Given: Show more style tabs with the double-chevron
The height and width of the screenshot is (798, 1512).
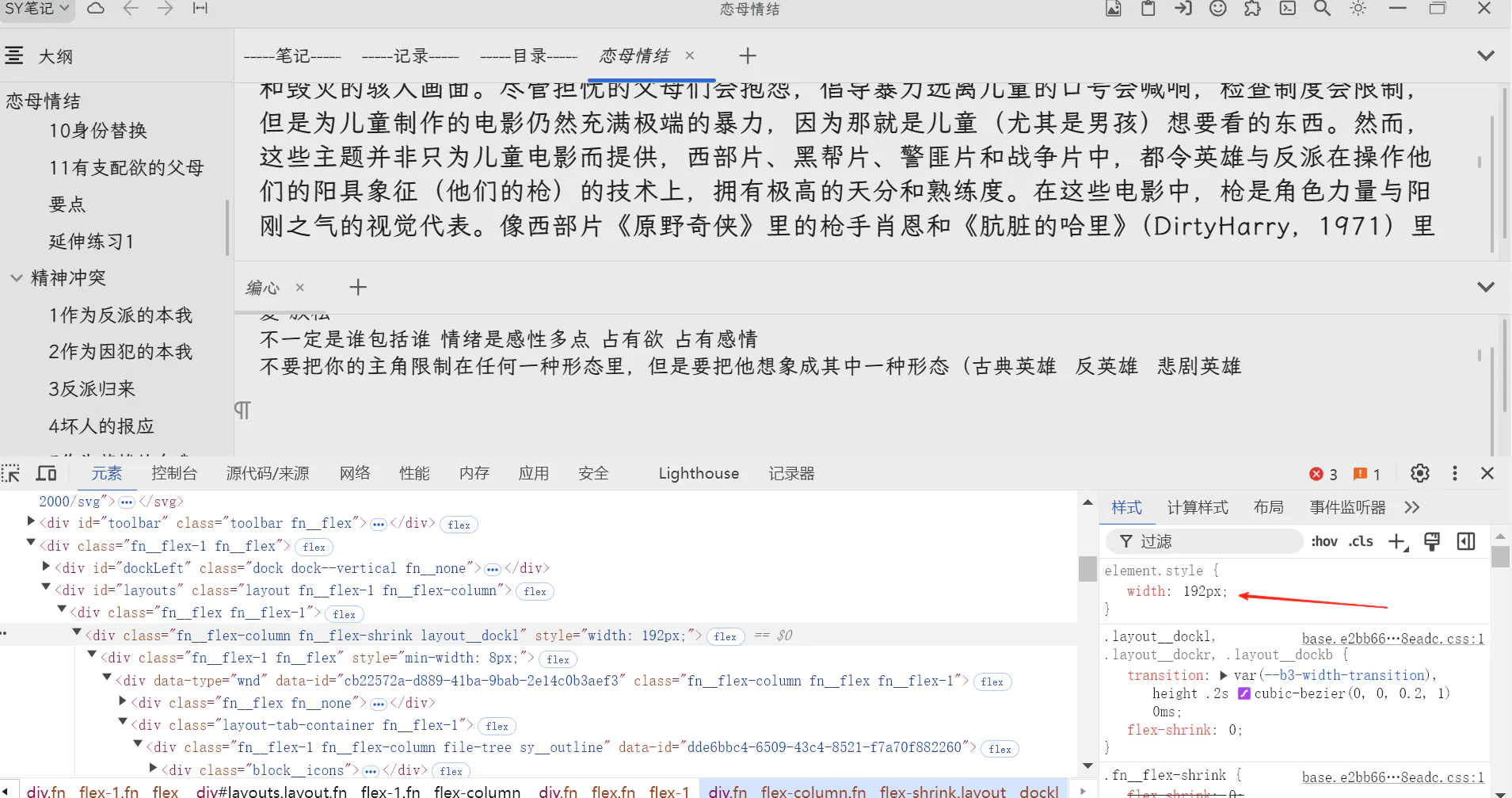Looking at the screenshot, I should point(1412,507).
